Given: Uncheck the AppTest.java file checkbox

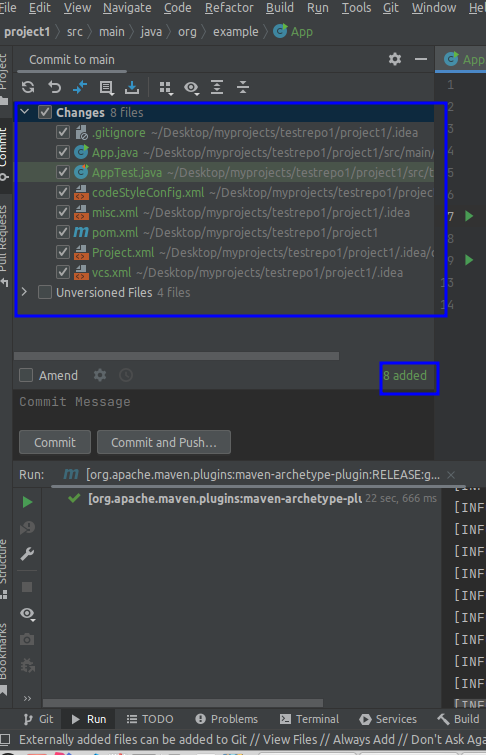Looking at the screenshot, I should 63,172.
